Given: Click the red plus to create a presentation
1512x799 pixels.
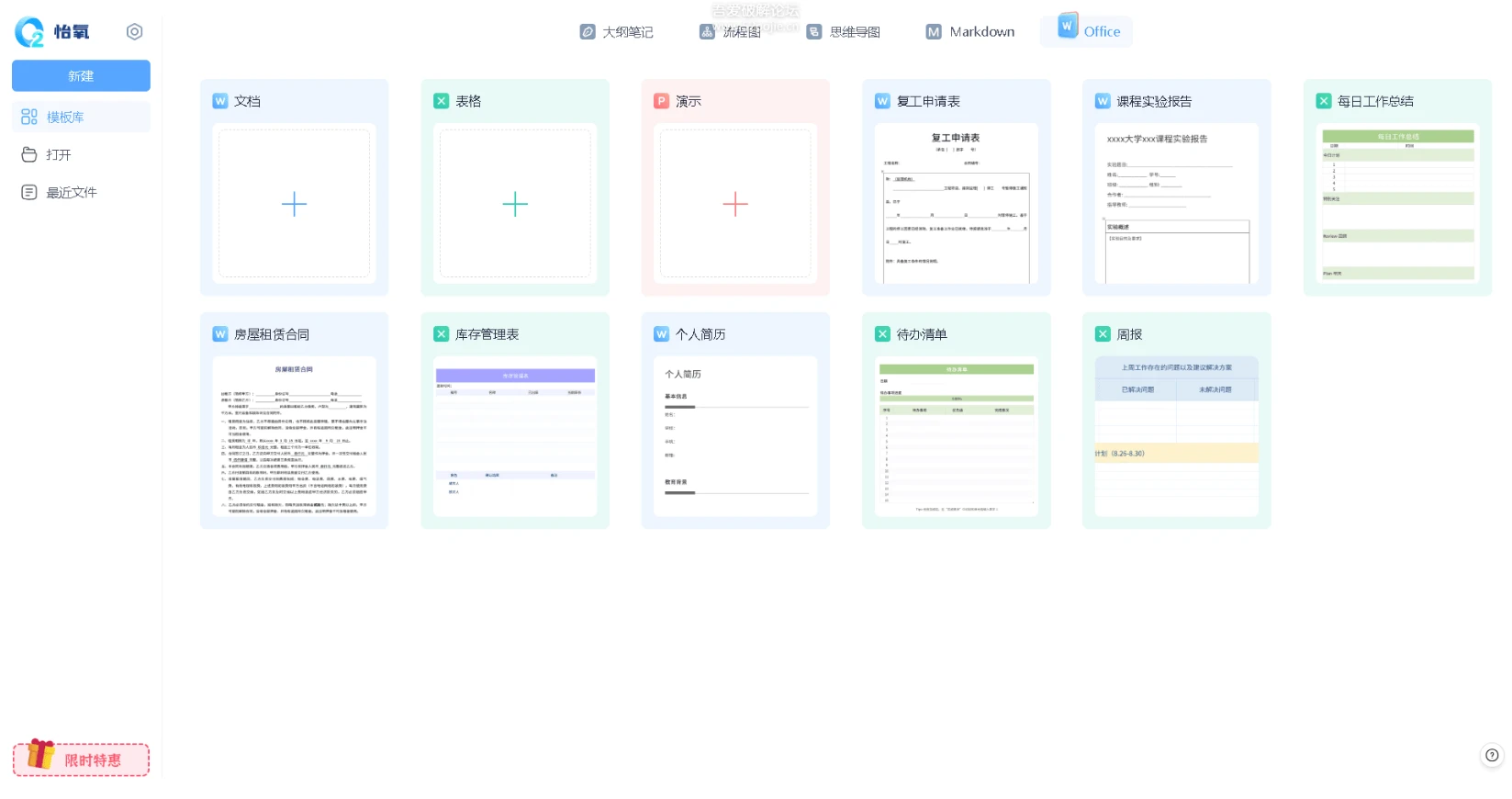Looking at the screenshot, I should pyautogui.click(x=735, y=204).
